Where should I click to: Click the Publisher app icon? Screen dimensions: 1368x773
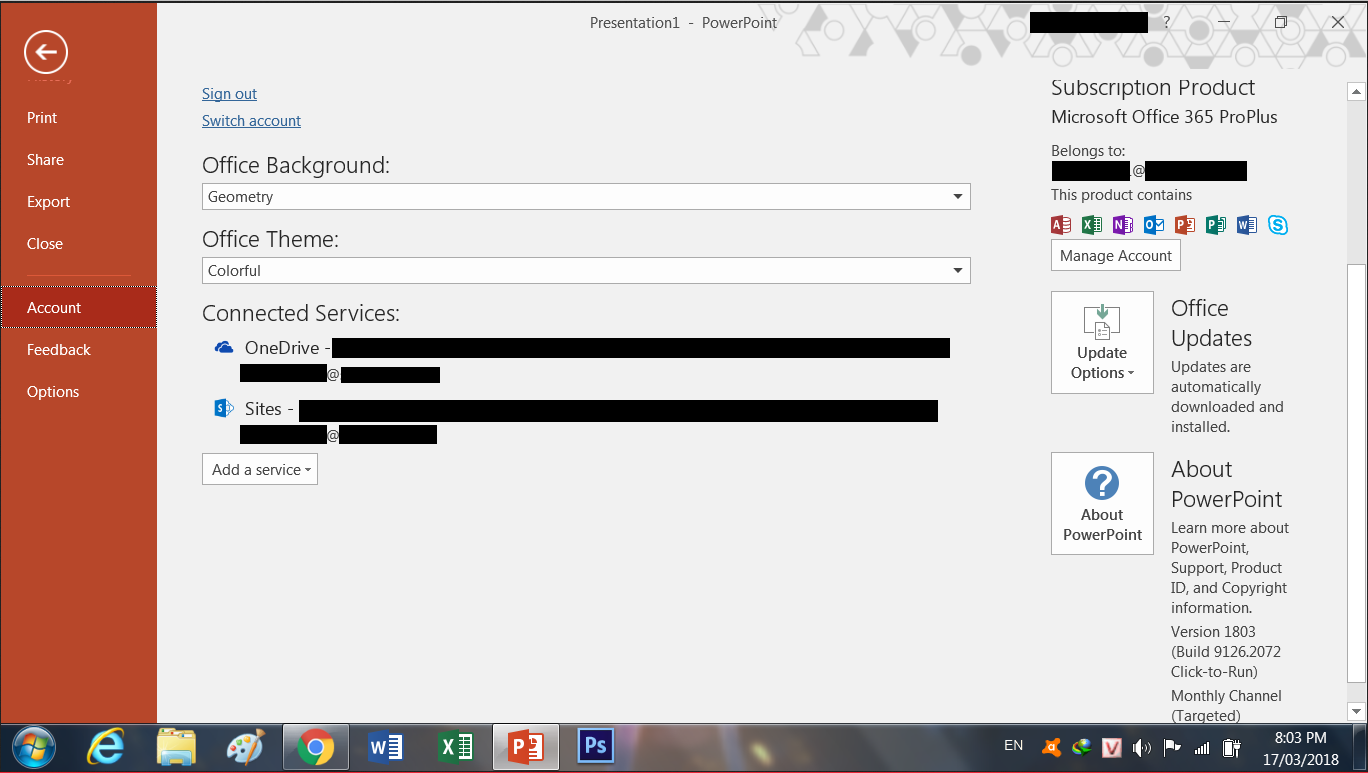pos(1216,225)
